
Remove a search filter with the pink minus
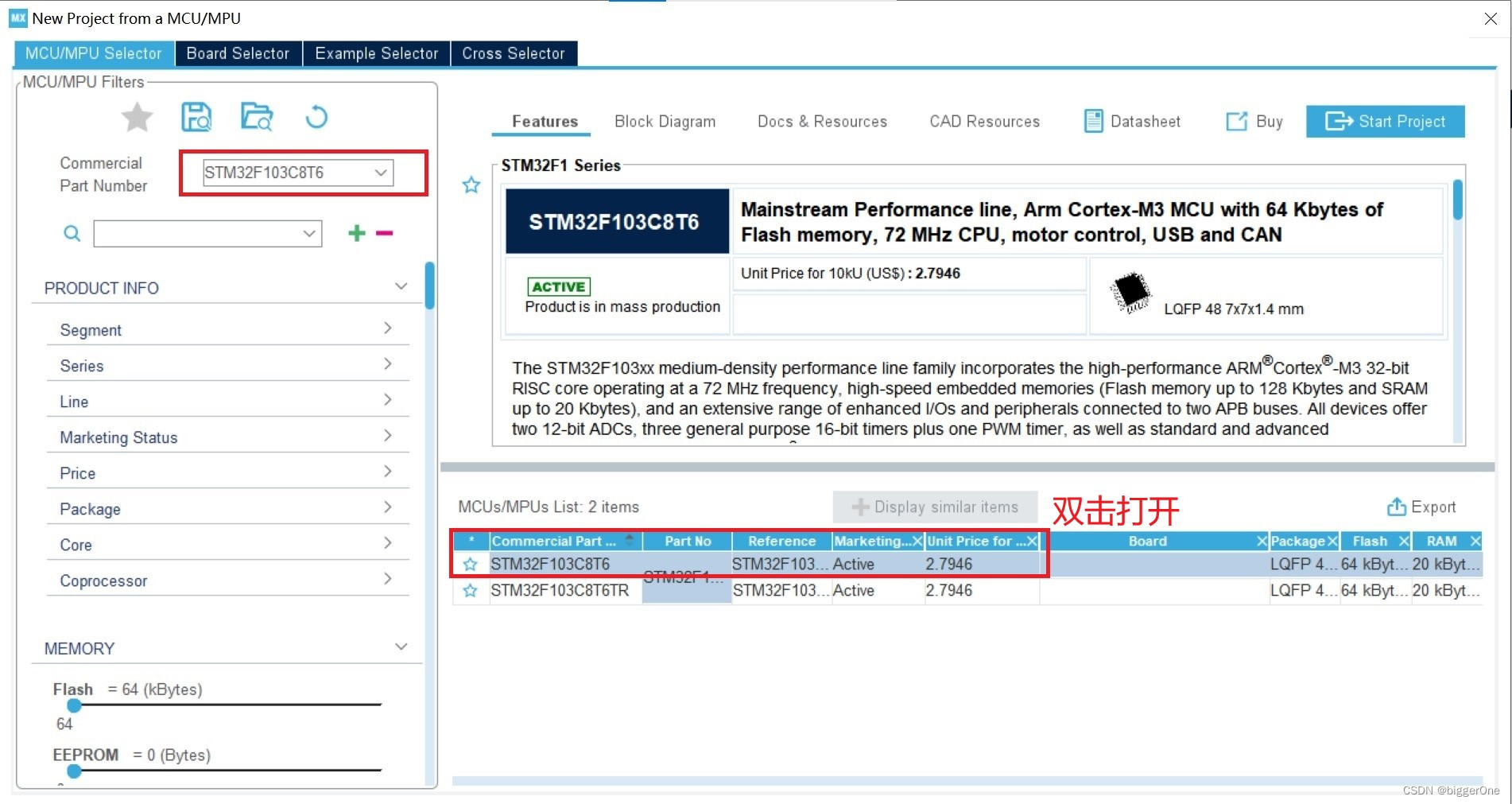pyautogui.click(x=385, y=233)
